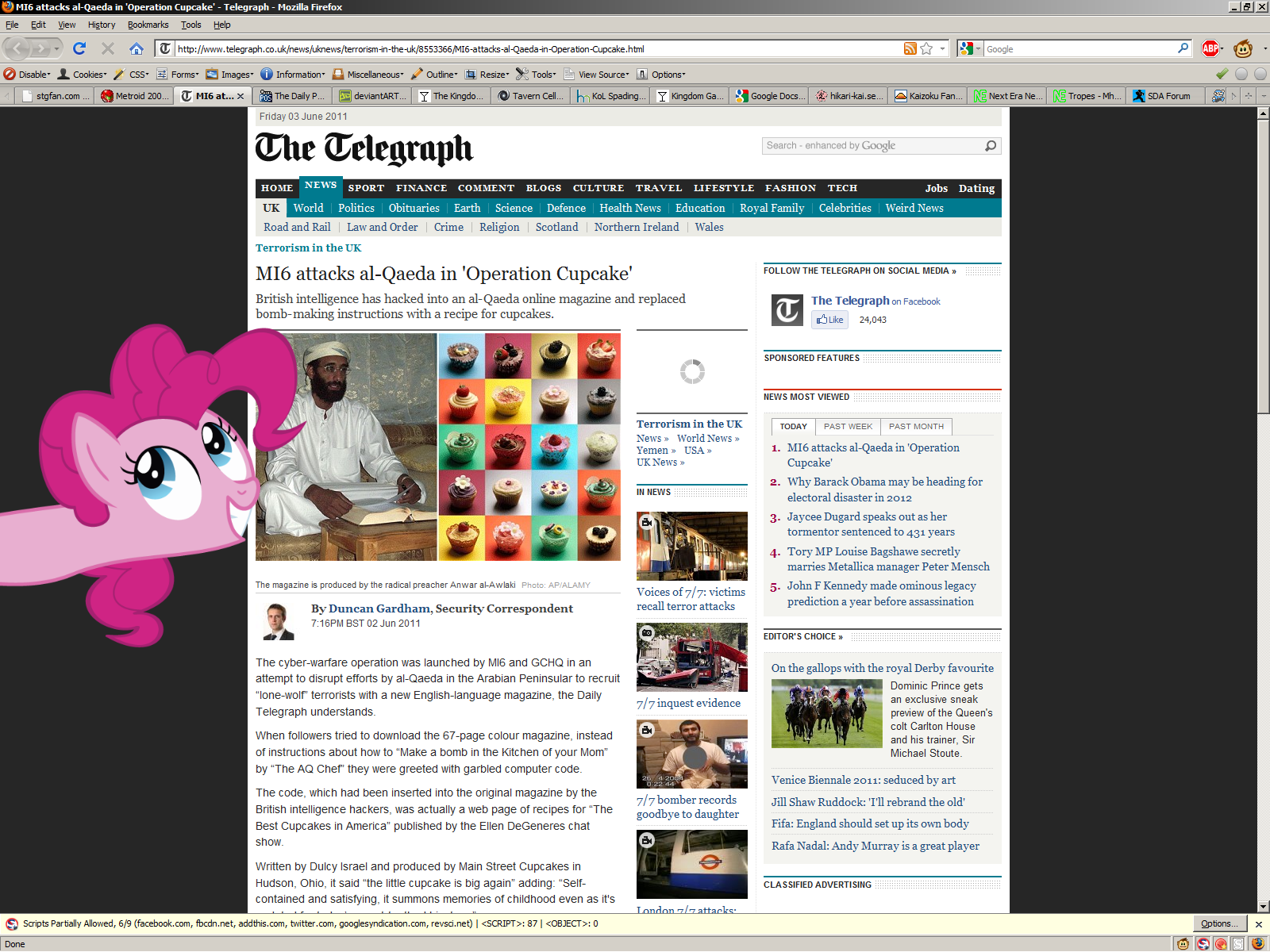The width and height of the screenshot is (1270, 952).
Task: Bookmark this page with the star icon
Action: [926, 48]
